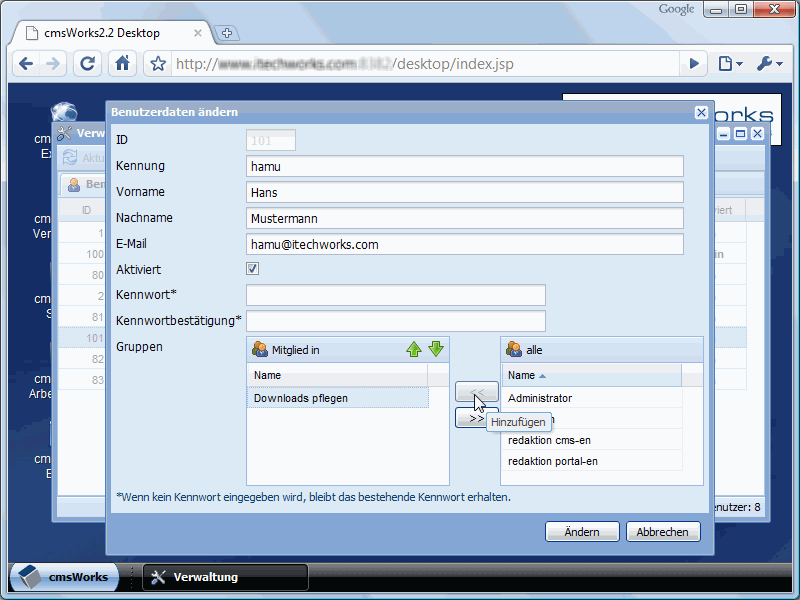Select user row with ID 81
The image size is (800, 600).
point(82,317)
